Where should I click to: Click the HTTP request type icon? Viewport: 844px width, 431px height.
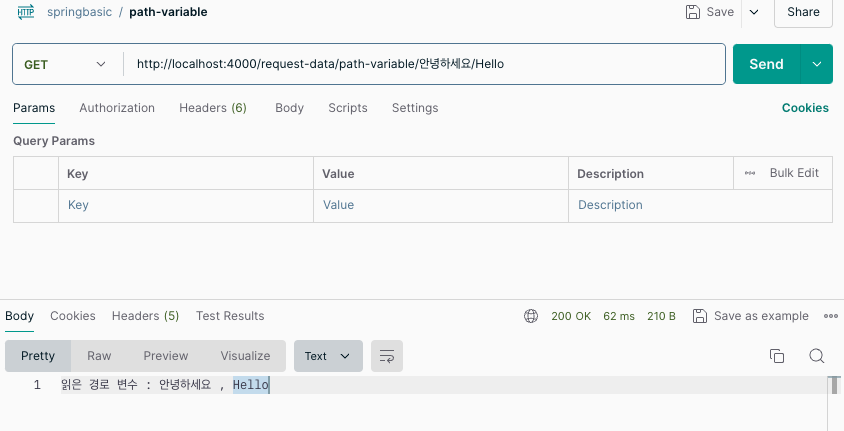(x=26, y=12)
